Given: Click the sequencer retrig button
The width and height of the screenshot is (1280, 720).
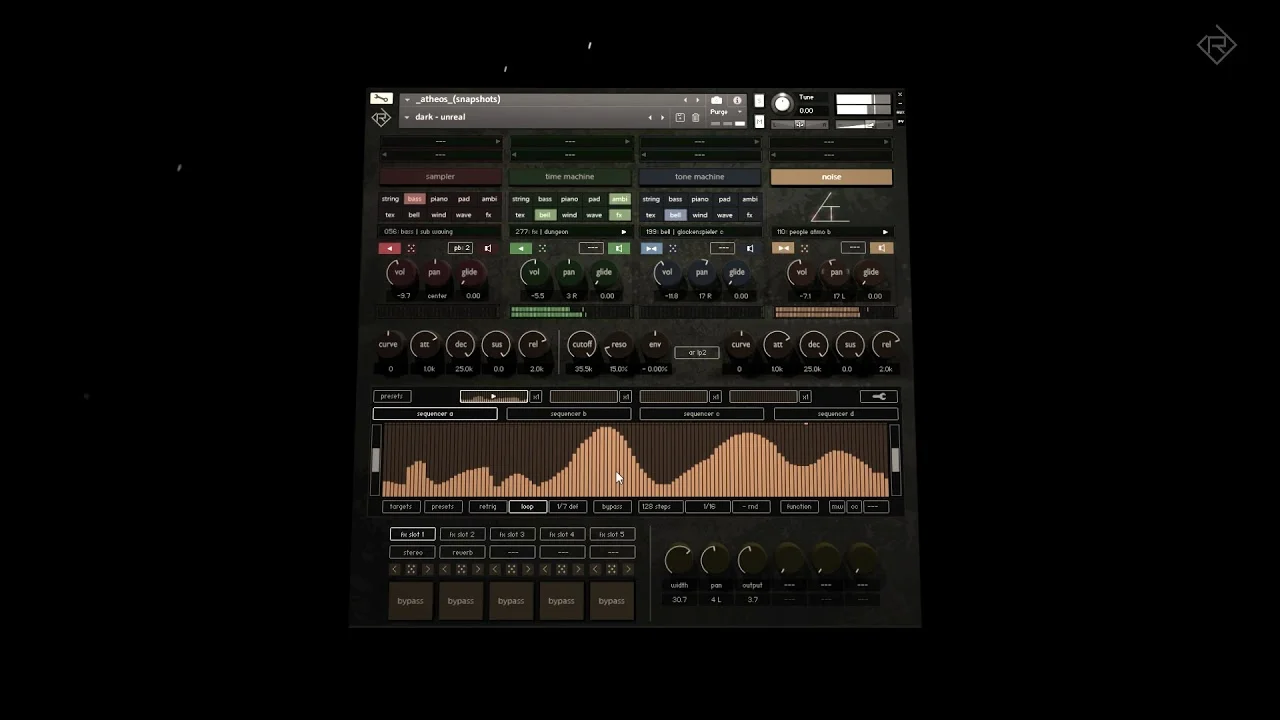Looking at the screenshot, I should 487,507.
